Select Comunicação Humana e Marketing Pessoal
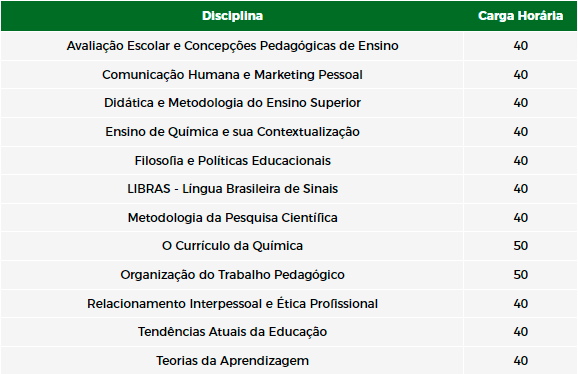Viewport: 578px width, 374px height. click(x=232, y=75)
